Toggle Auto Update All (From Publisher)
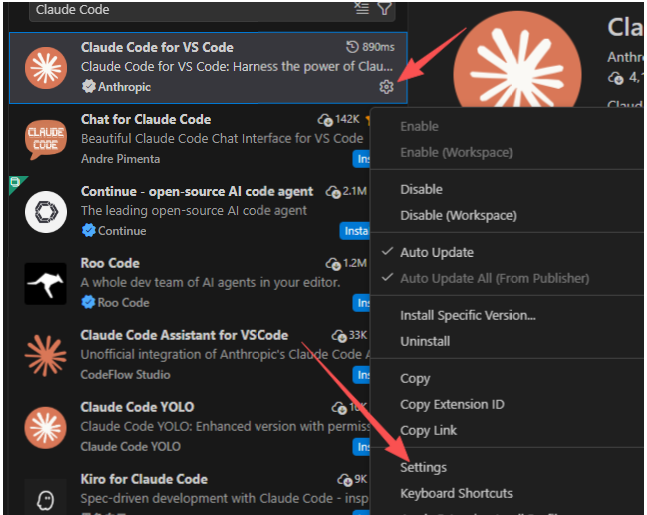The width and height of the screenshot is (647, 515). coord(494,279)
